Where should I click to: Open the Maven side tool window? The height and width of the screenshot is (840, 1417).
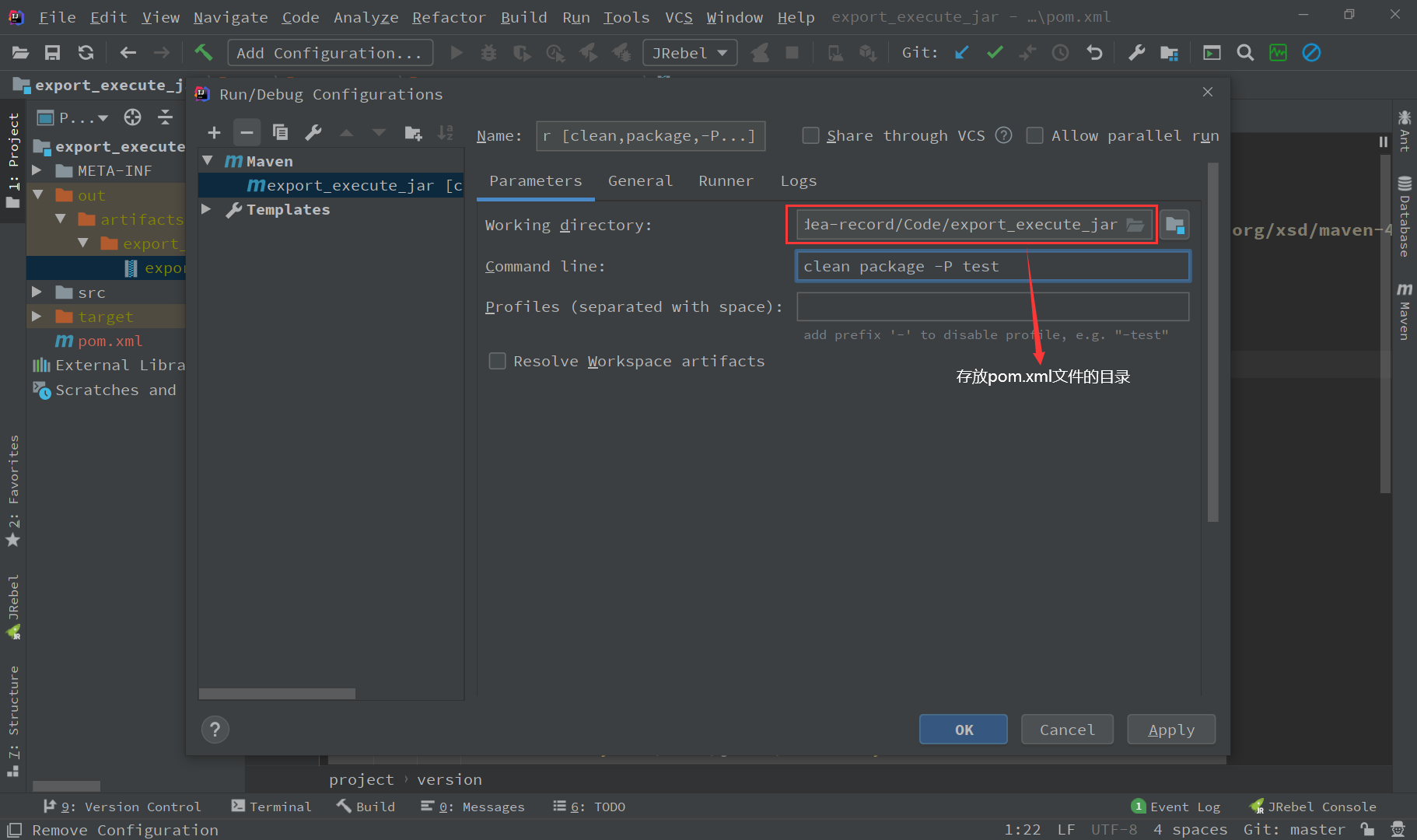tap(1405, 311)
